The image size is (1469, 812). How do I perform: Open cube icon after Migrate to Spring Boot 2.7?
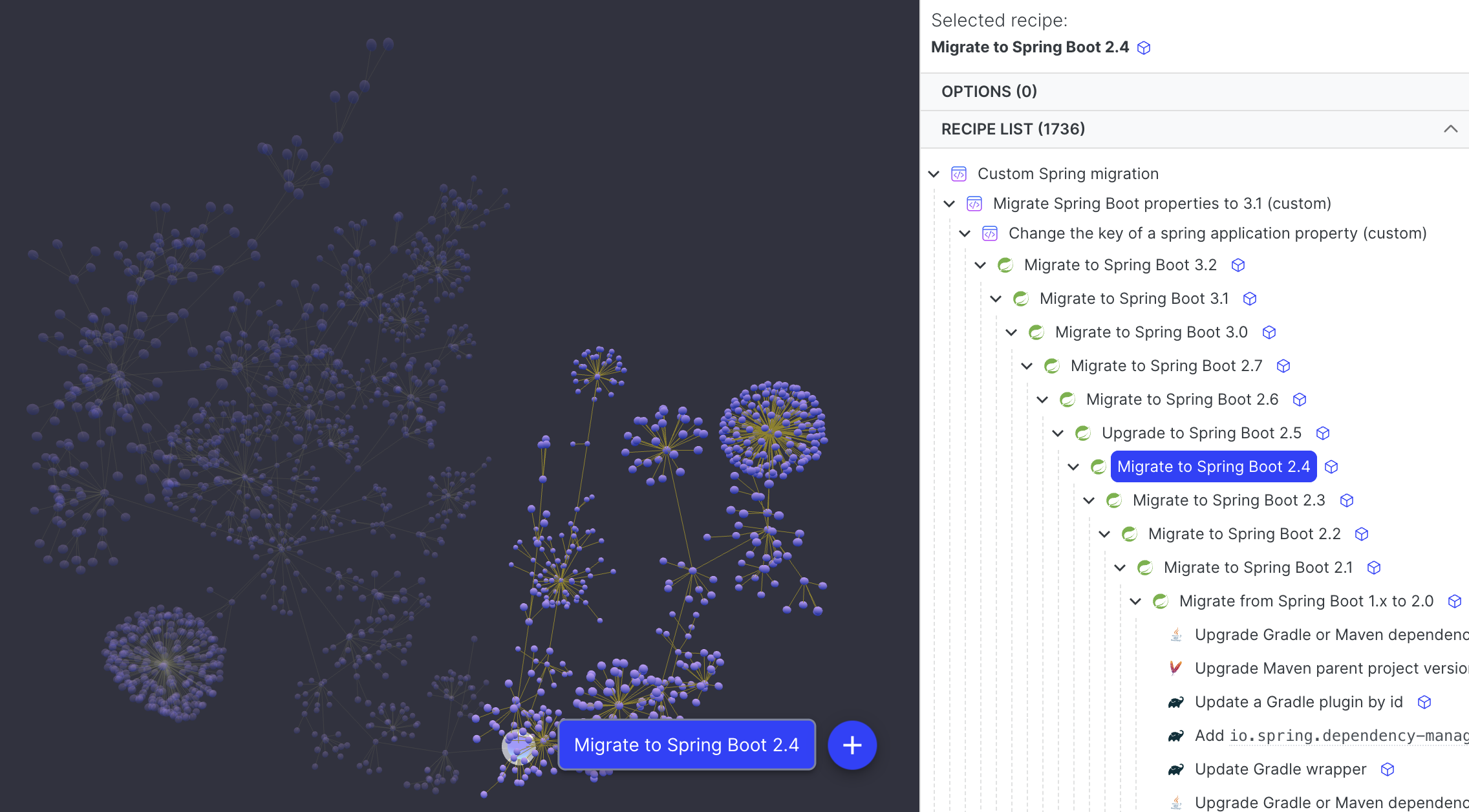point(1283,366)
